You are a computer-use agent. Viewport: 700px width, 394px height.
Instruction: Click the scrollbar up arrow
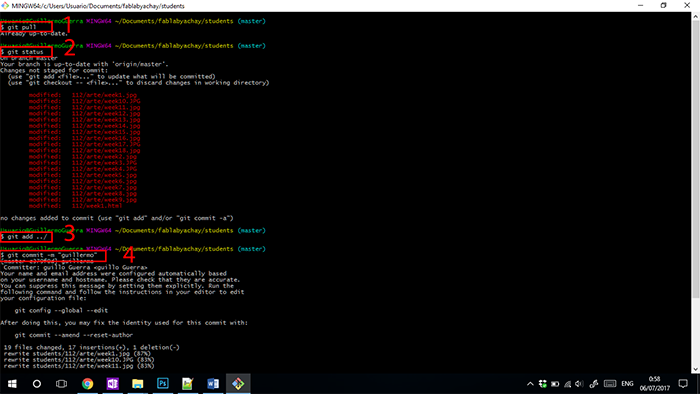[696, 17]
